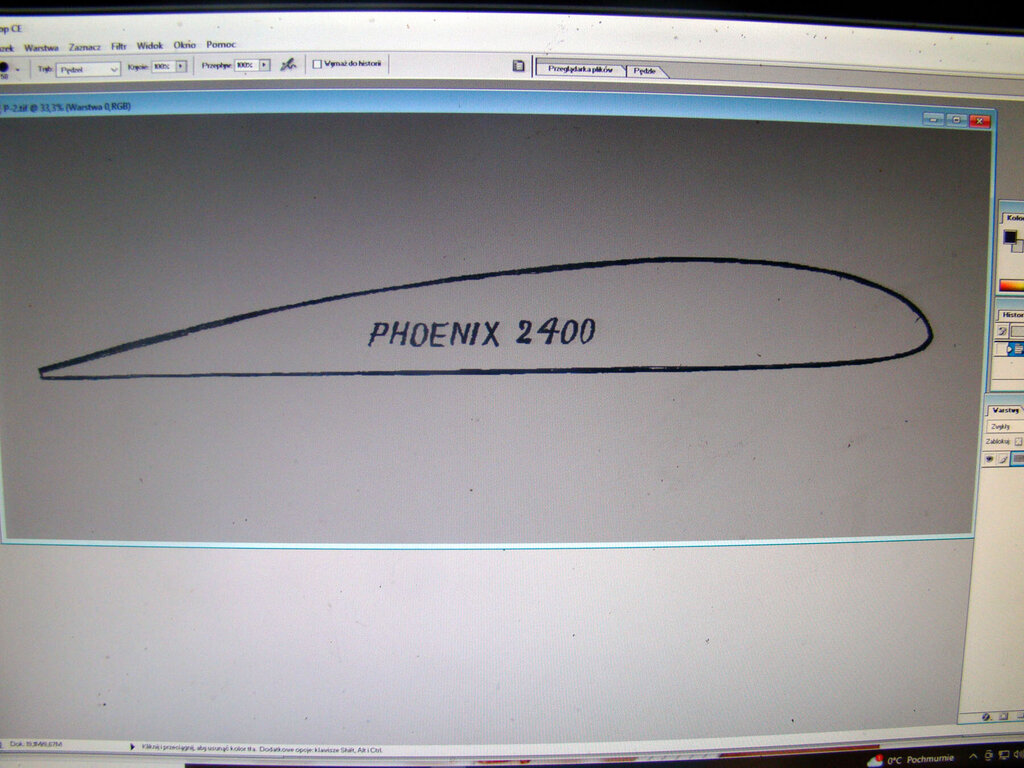This screenshot has width=1024, height=768.
Task: Click the foreground color swatch
Action: coord(1009,237)
